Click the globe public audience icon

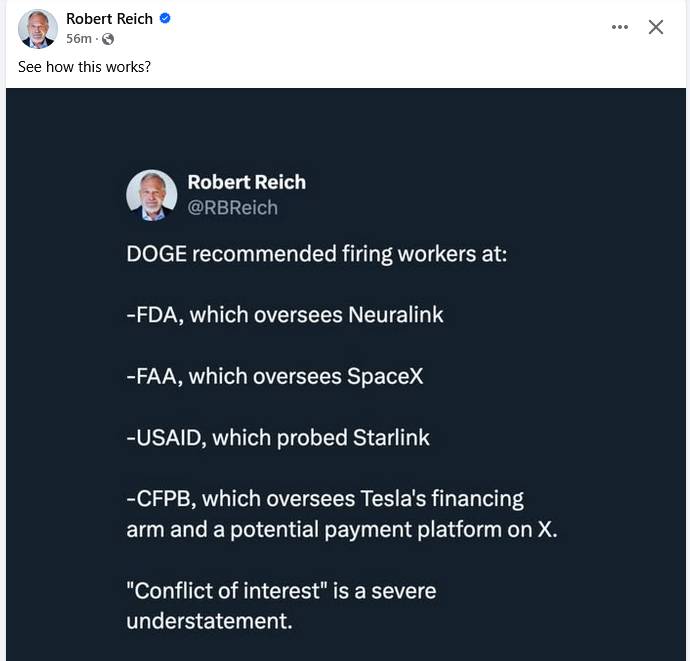tap(108, 39)
